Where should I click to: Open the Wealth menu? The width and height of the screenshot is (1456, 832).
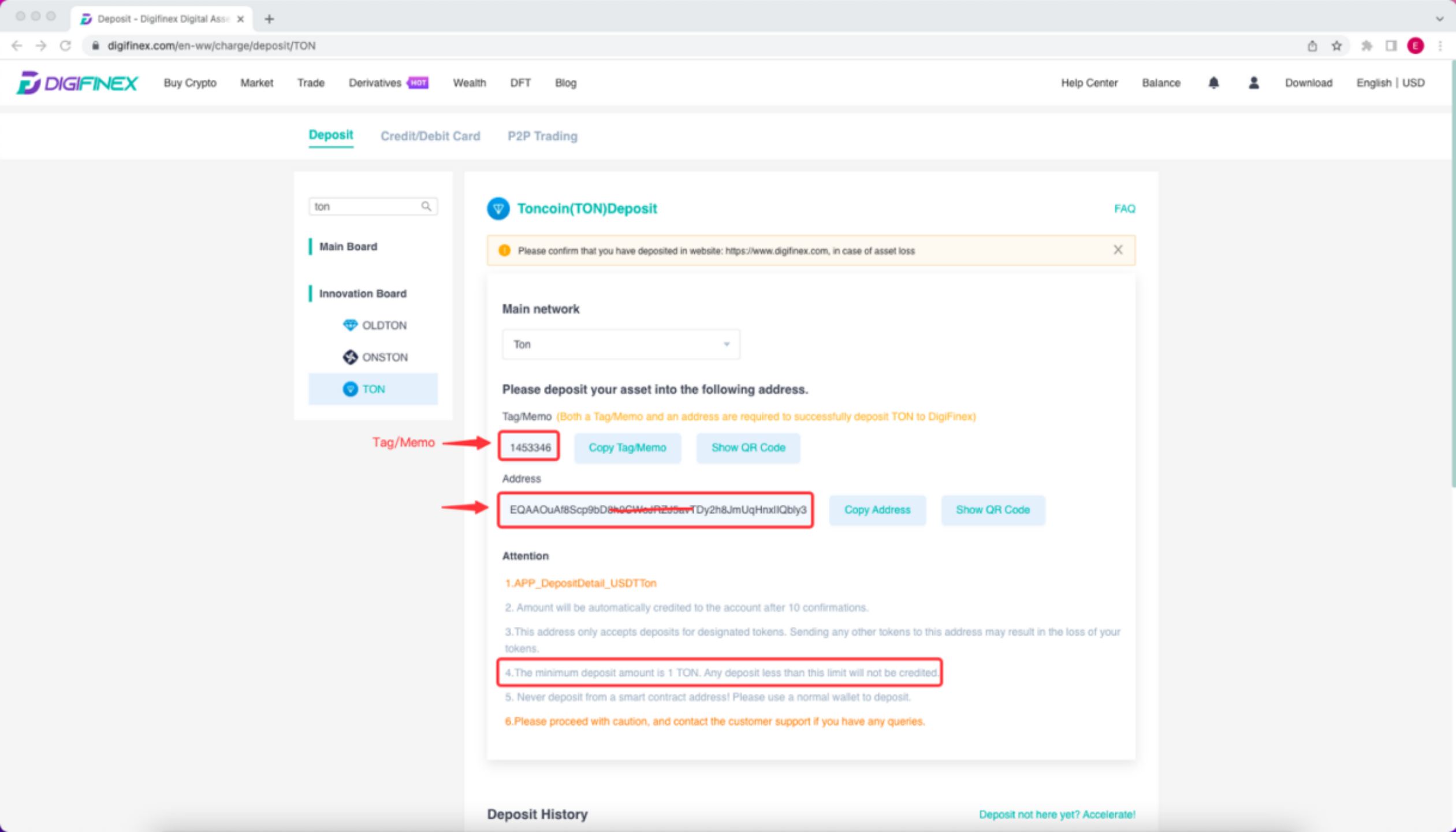[469, 83]
